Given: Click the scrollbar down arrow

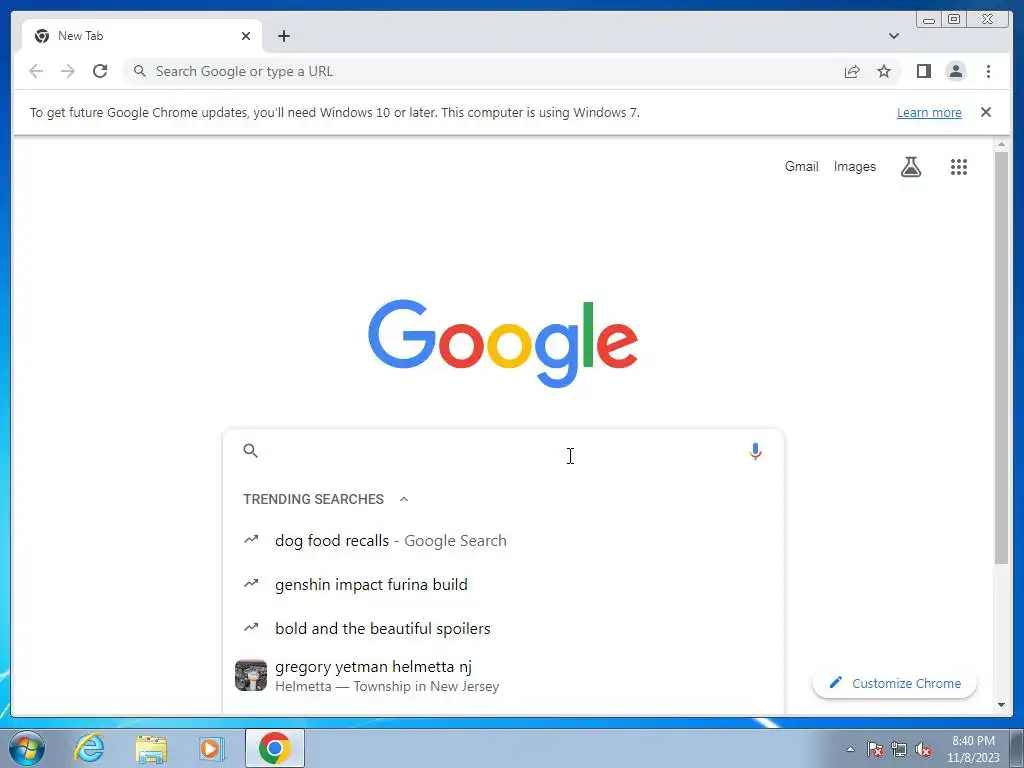Looking at the screenshot, I should pyautogui.click(x=1001, y=705).
